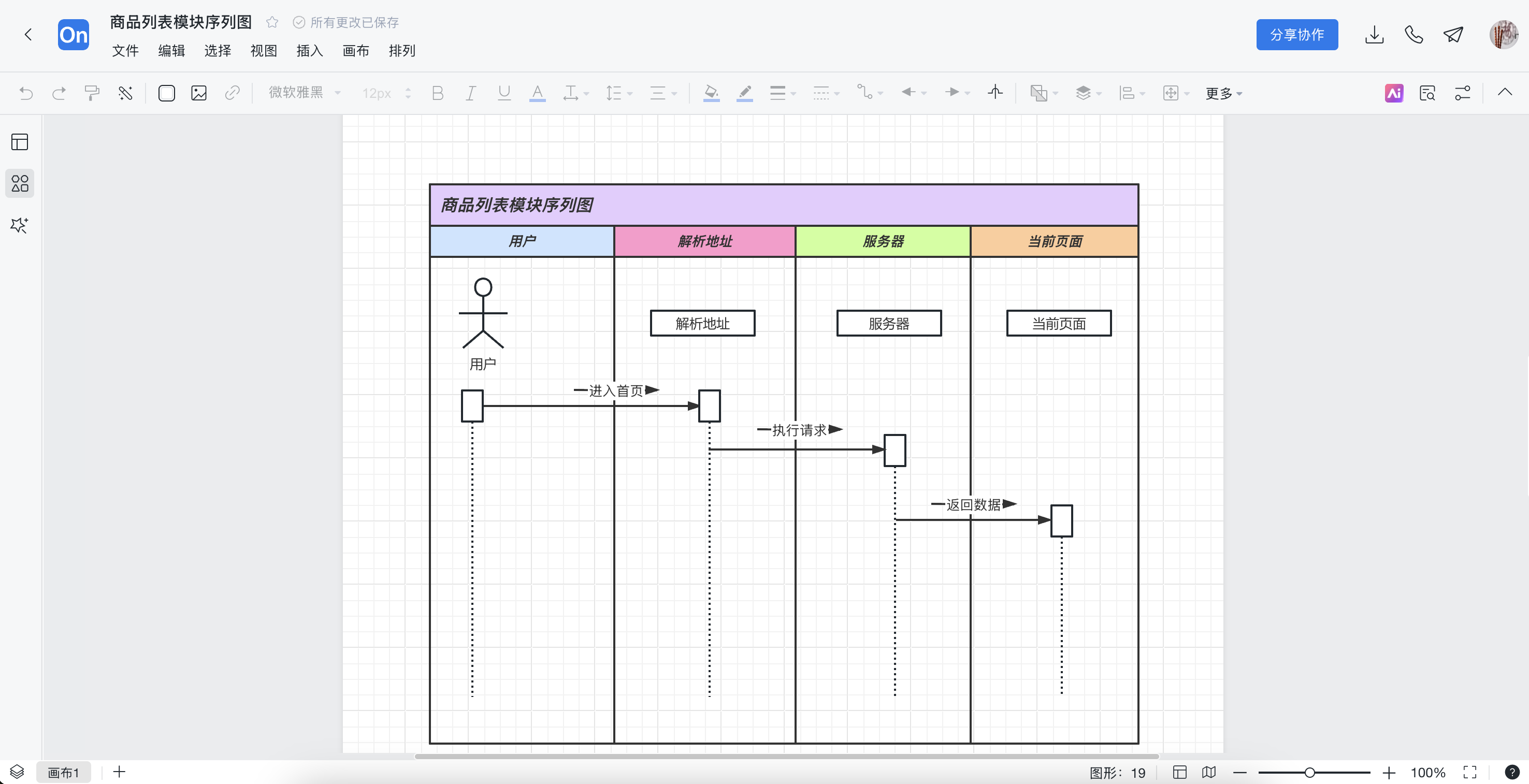Open the 排列 menu

click(x=402, y=51)
